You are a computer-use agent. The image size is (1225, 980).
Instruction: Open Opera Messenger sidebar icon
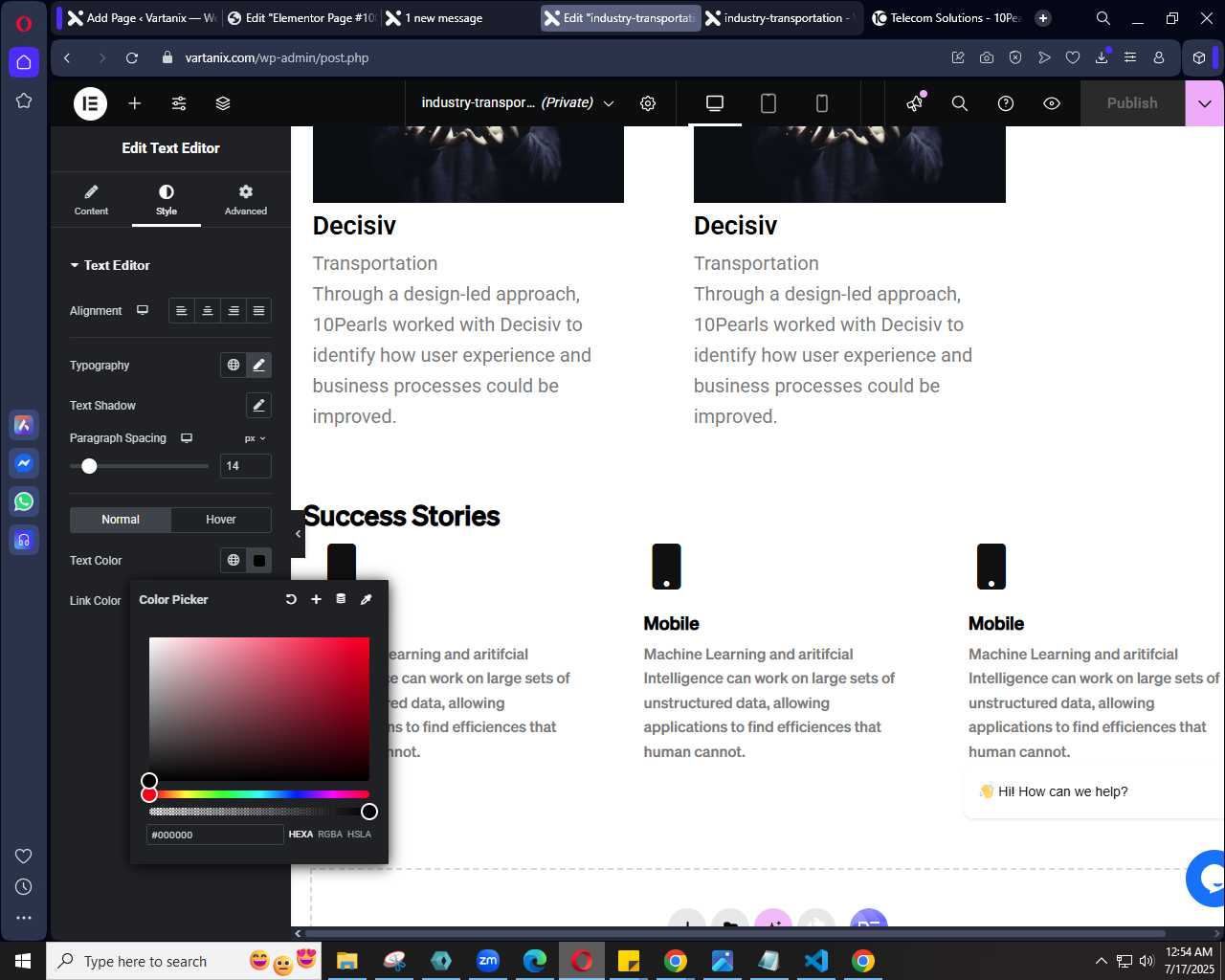click(x=24, y=463)
